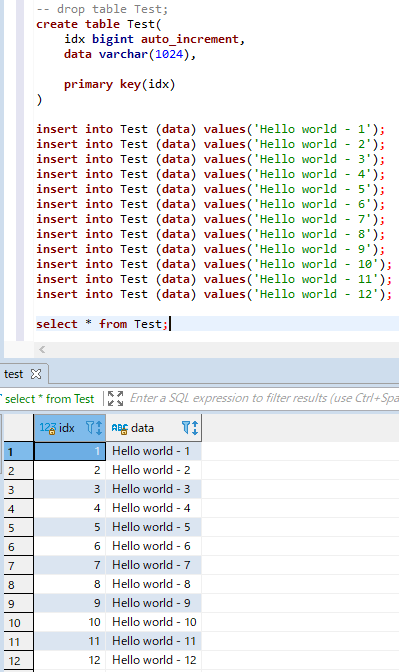Viewport: 399px width, 672px height.
Task: Toggle sort order arrows on data column
Action: [x=195, y=428]
